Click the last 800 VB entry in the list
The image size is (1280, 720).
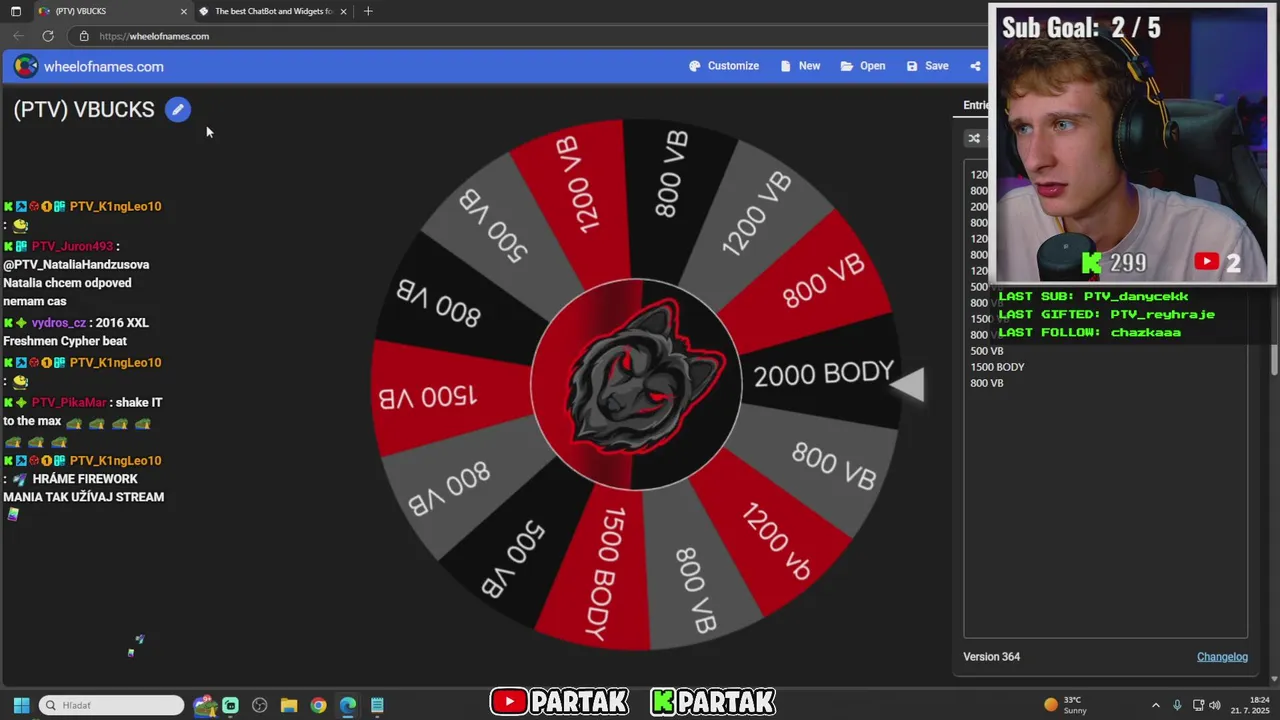(986, 383)
